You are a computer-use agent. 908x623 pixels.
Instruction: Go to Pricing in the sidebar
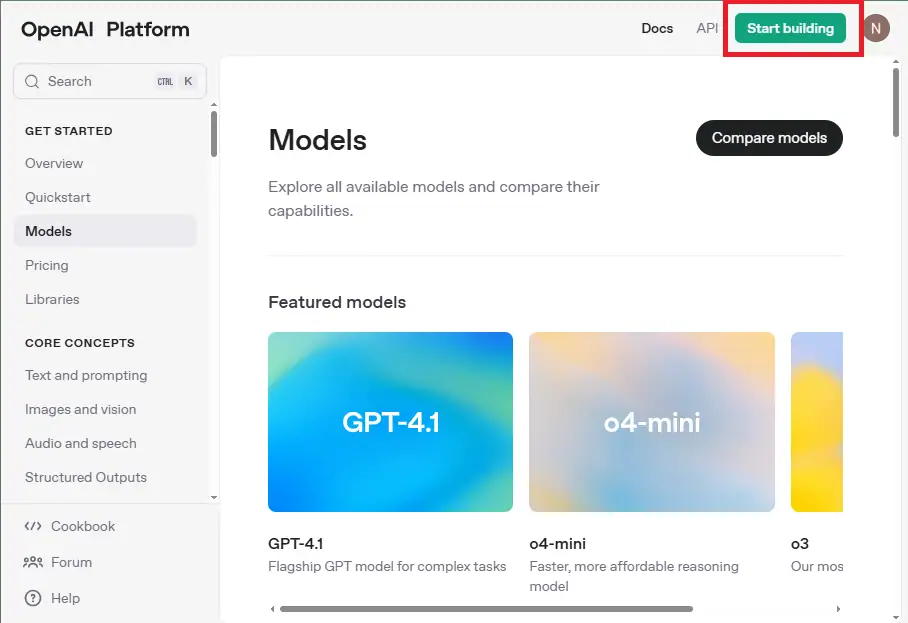click(47, 265)
